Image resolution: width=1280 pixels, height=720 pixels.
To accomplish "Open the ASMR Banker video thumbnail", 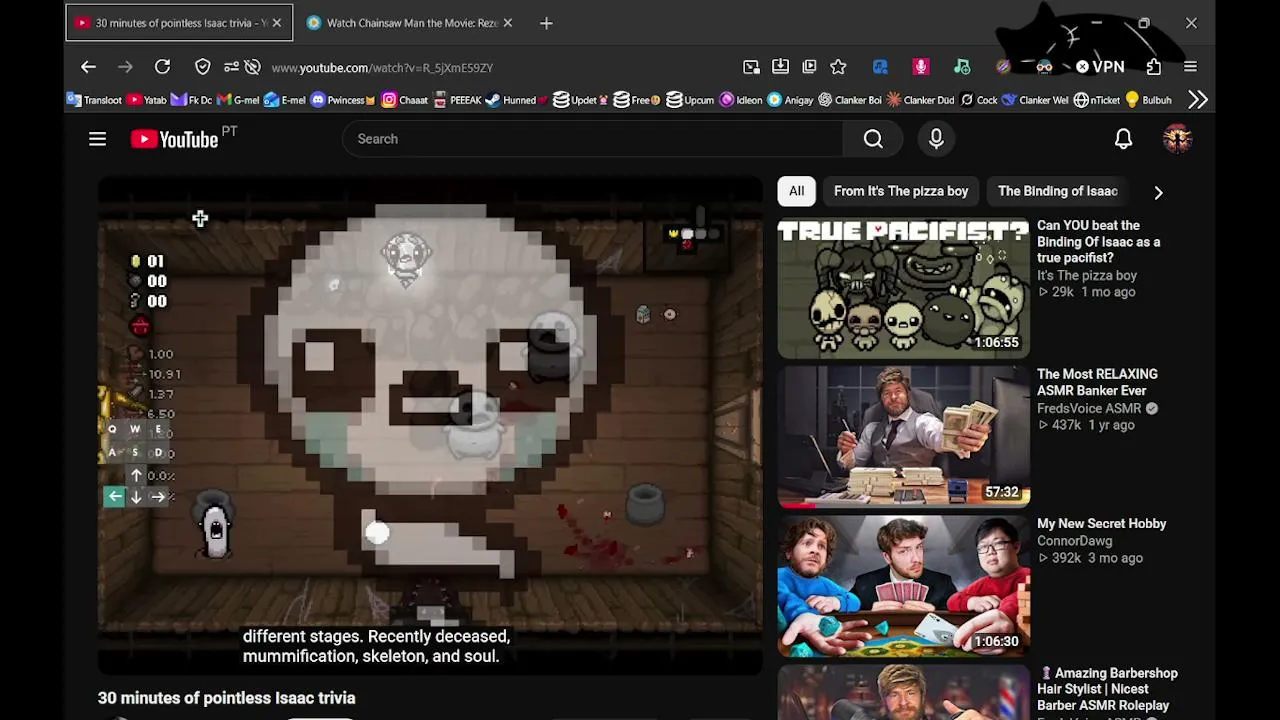I will click(903, 437).
